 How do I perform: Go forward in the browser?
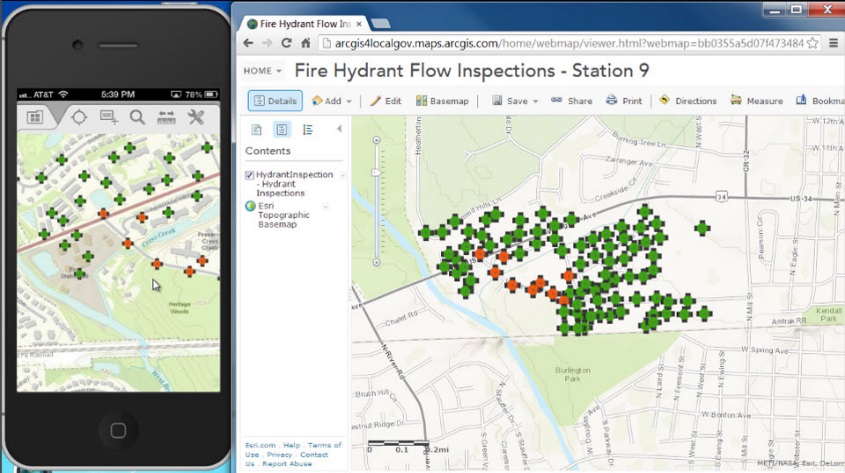click(x=267, y=43)
